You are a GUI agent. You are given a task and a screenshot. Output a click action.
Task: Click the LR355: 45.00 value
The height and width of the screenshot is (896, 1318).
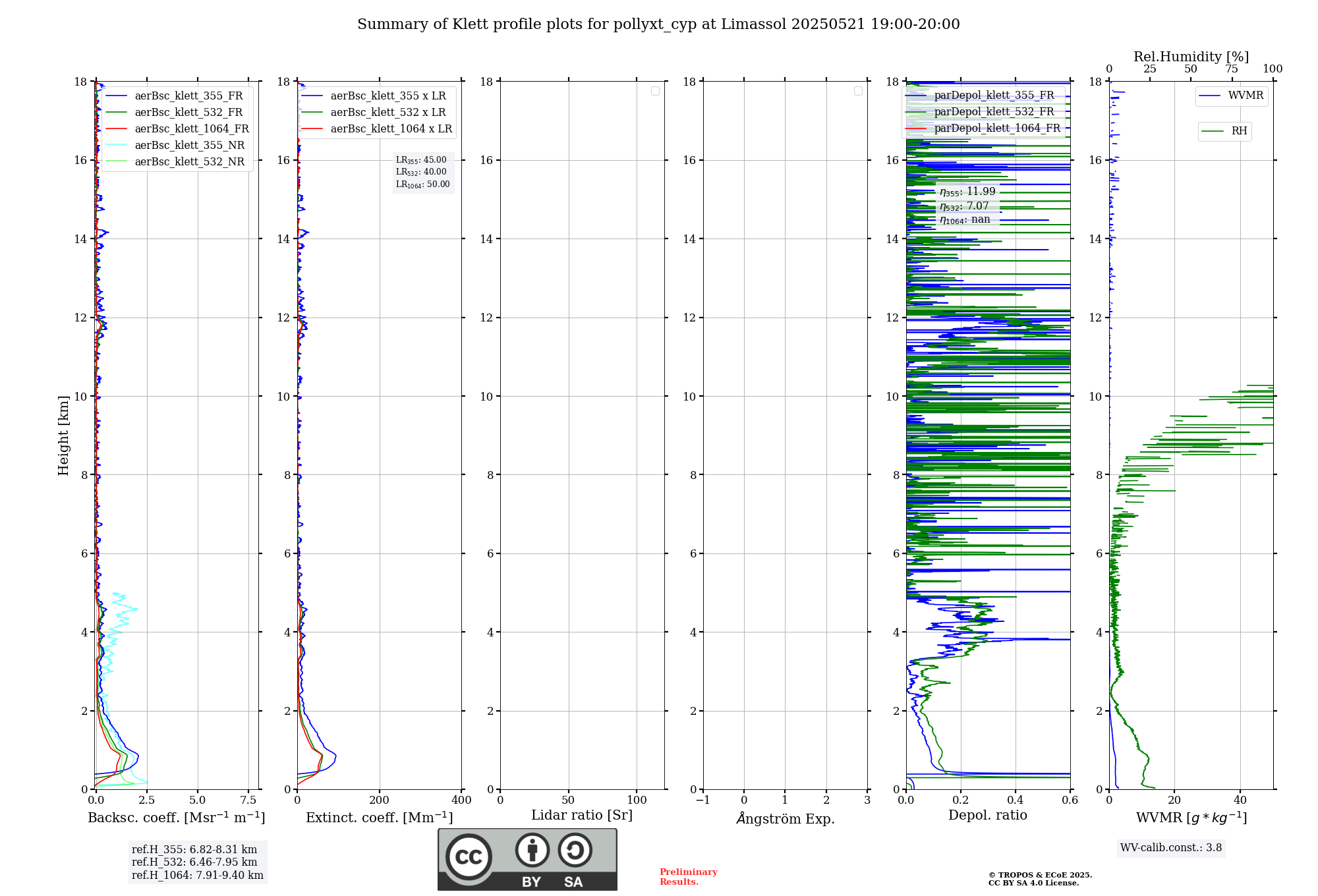point(421,160)
